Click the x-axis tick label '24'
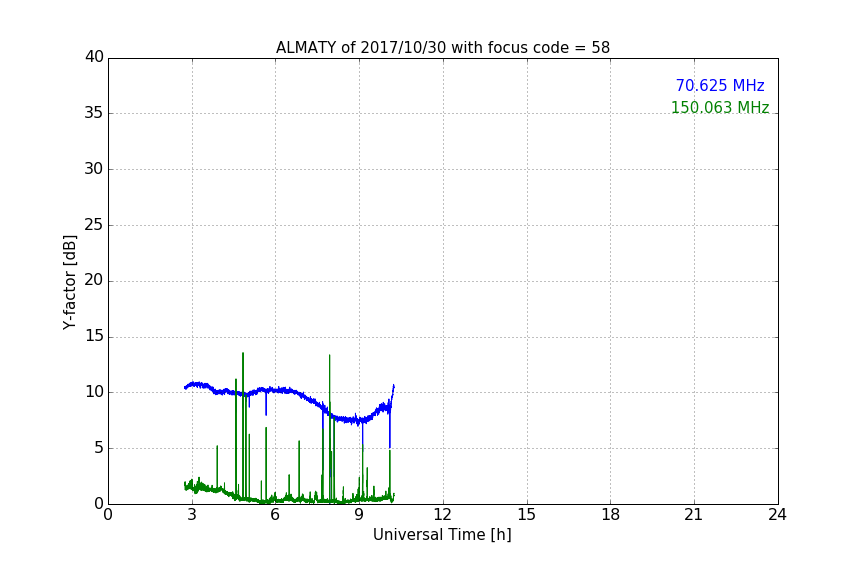 pyautogui.click(x=777, y=515)
